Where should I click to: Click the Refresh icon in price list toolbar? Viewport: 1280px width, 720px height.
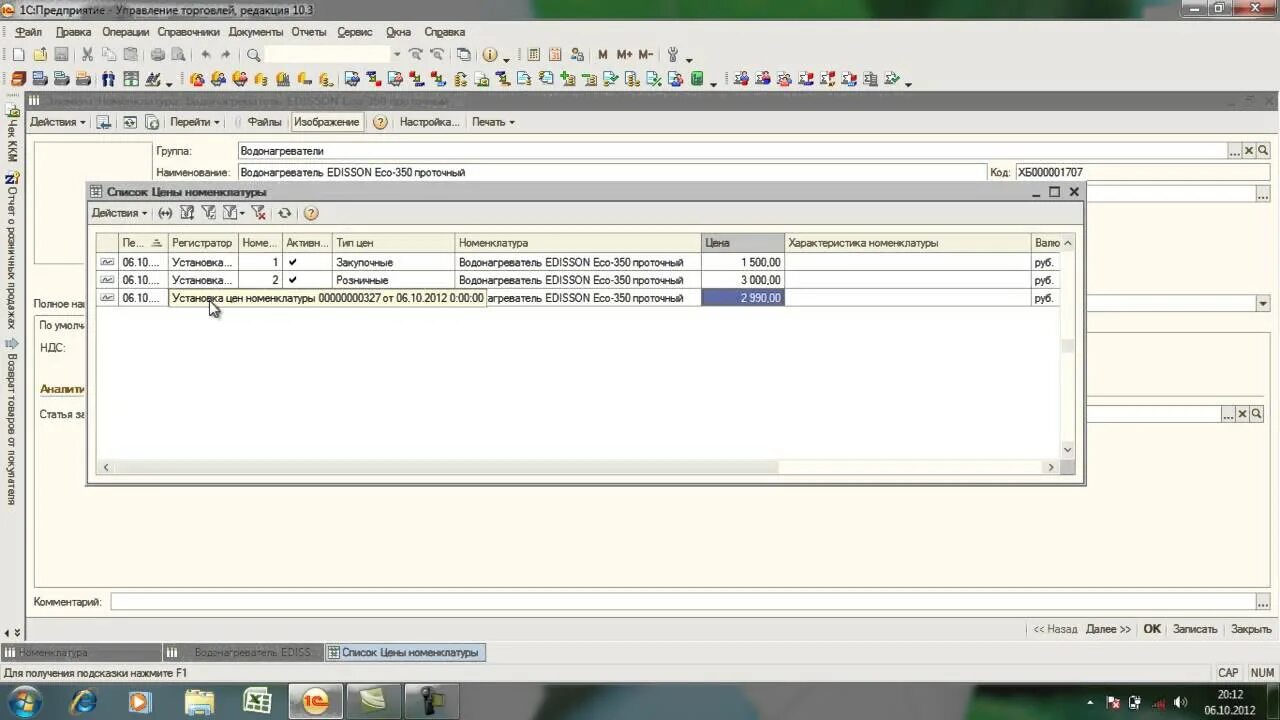pos(285,213)
